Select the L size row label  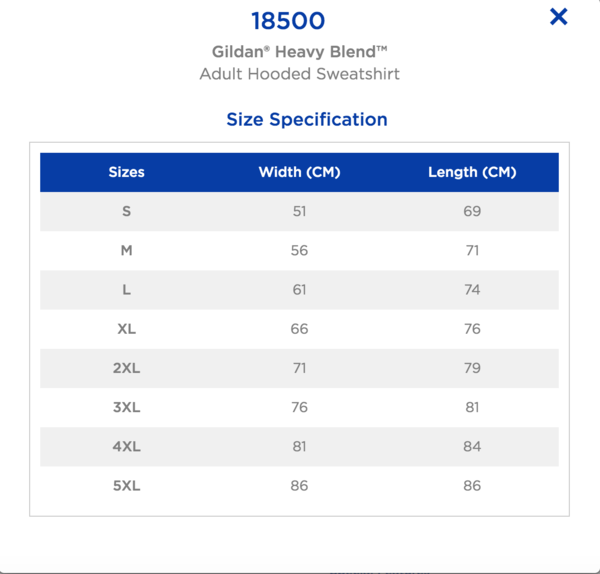pos(126,289)
